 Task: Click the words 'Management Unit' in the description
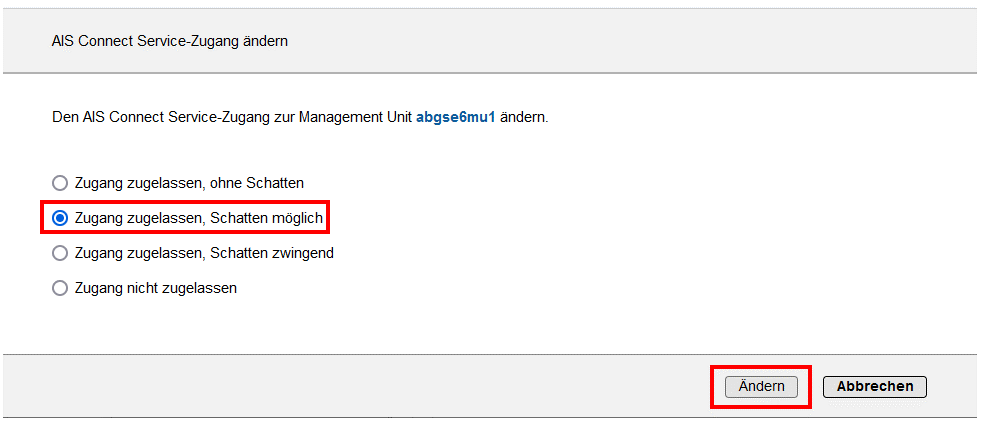pyautogui.click(x=362, y=117)
